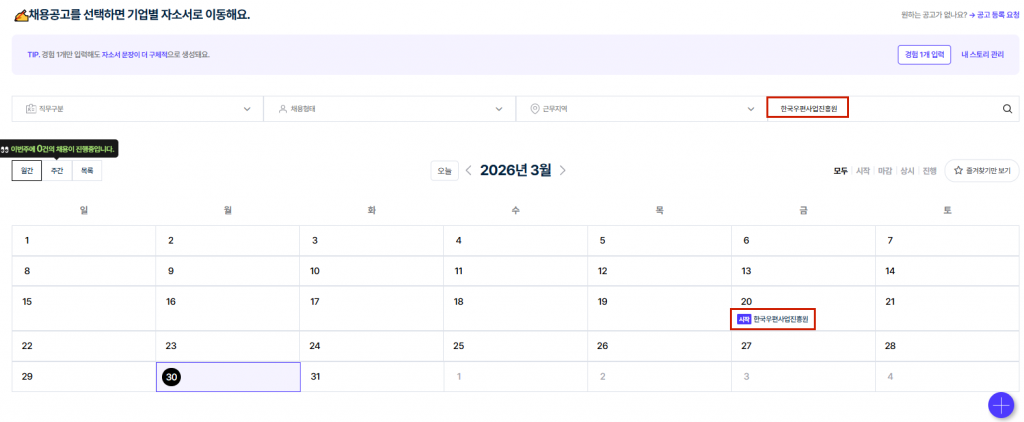Click the search magnifier icon
The image size is (1024, 422).
tap(1007, 109)
